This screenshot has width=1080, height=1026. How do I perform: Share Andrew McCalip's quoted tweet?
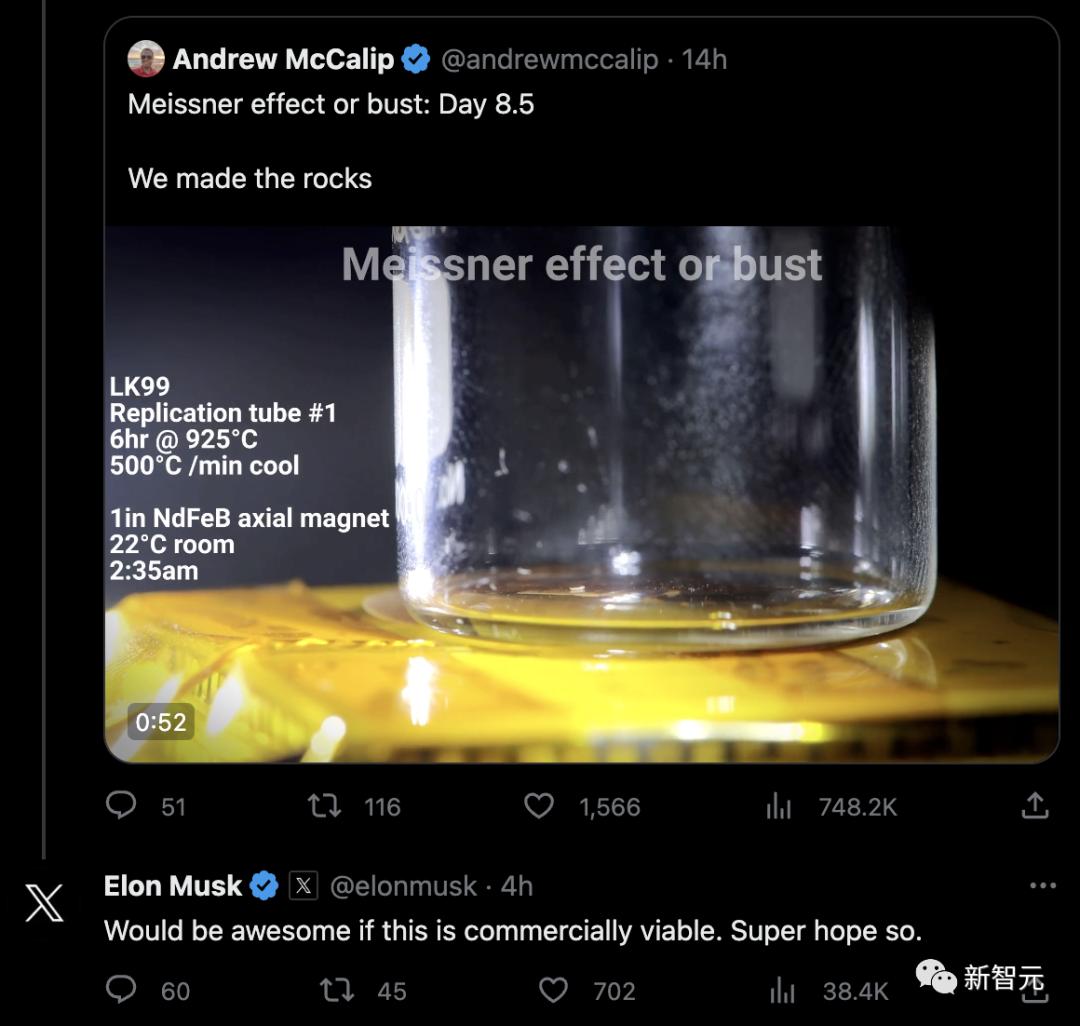[1035, 805]
